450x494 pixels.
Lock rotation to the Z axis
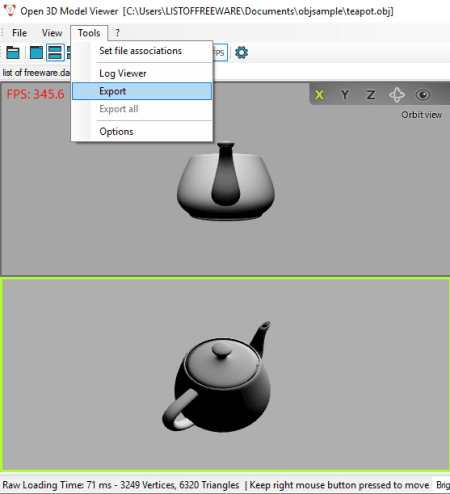click(x=371, y=95)
